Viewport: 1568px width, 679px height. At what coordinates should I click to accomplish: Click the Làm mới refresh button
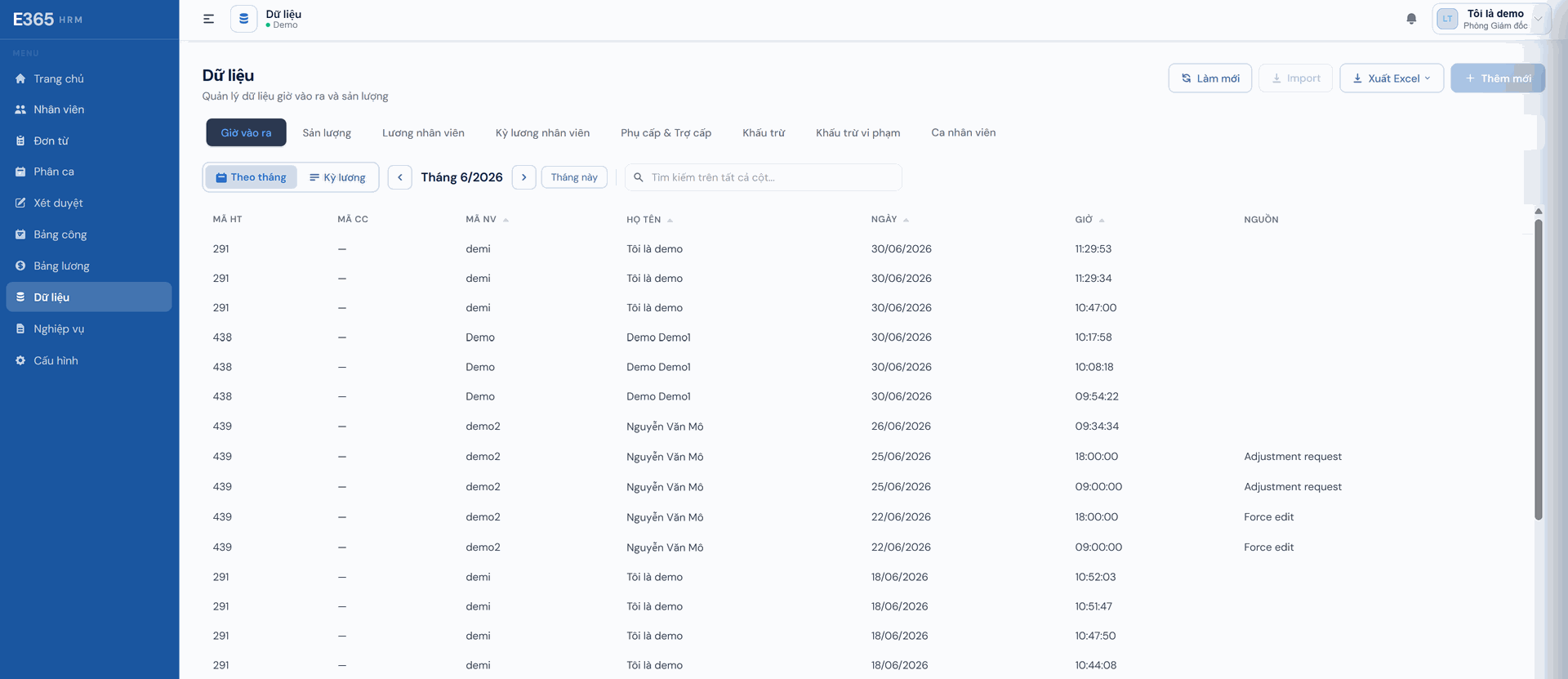point(1209,78)
